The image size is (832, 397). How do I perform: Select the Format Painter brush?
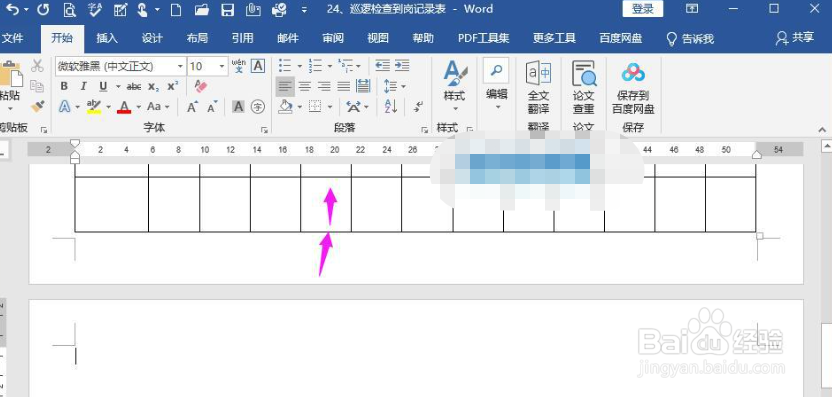pos(37,106)
